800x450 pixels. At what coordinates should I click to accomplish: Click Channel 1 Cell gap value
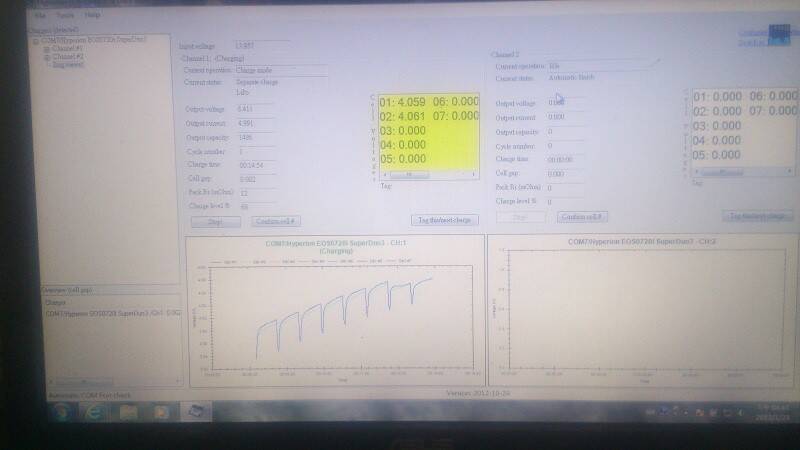pos(258,179)
